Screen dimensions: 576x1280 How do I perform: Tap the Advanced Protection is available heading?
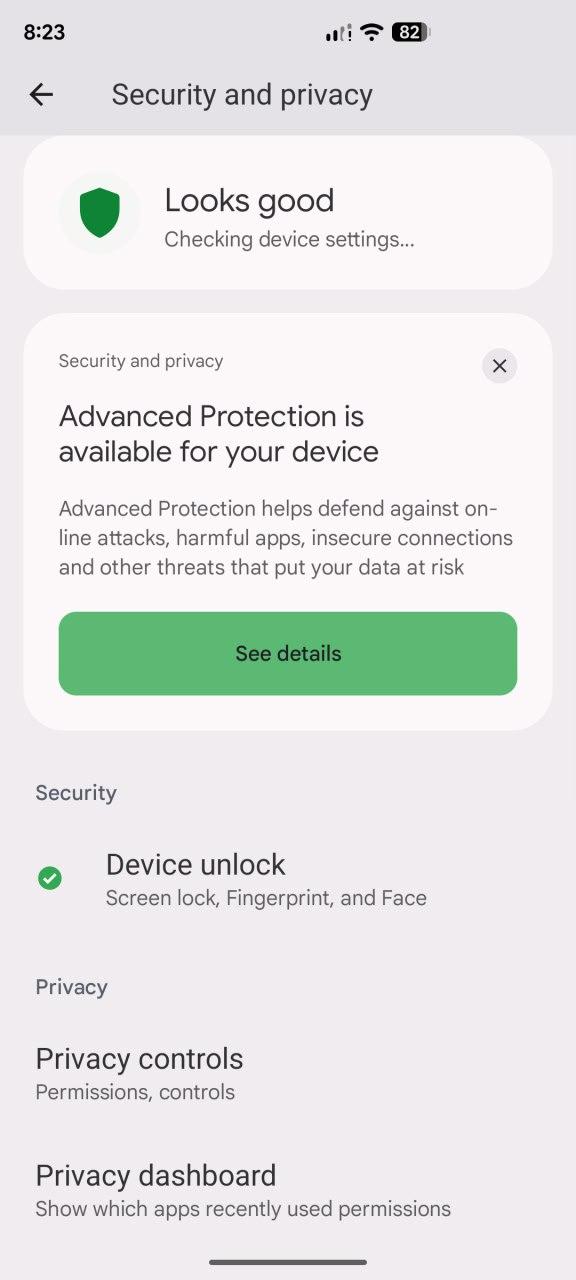coord(219,434)
